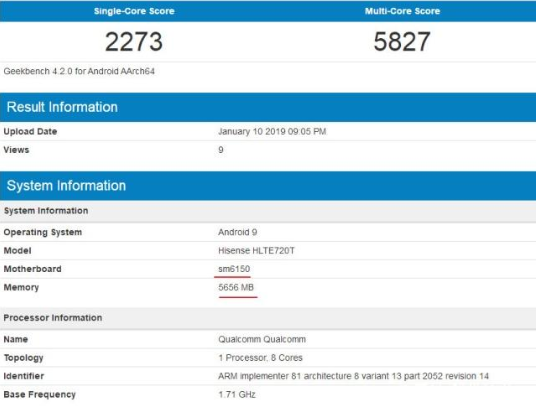Viewport: 536px width, 407px height.
Task: Click the gray System Information subheader row
Action: click(x=268, y=211)
